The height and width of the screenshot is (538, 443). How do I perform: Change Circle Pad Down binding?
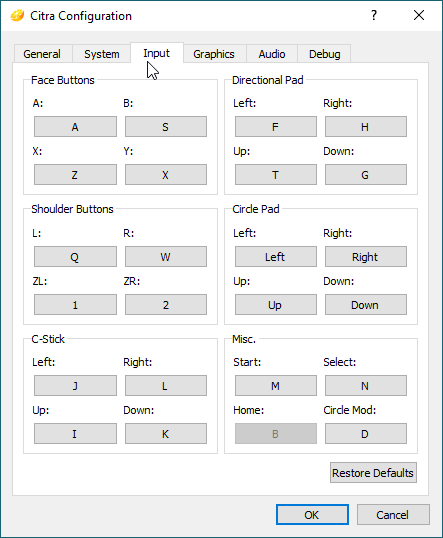click(366, 304)
